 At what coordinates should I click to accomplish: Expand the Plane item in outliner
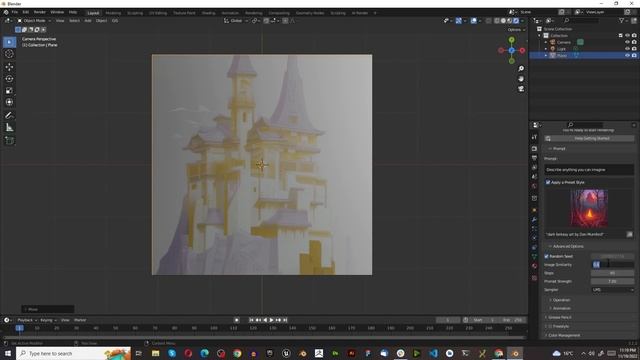[x=546, y=55]
